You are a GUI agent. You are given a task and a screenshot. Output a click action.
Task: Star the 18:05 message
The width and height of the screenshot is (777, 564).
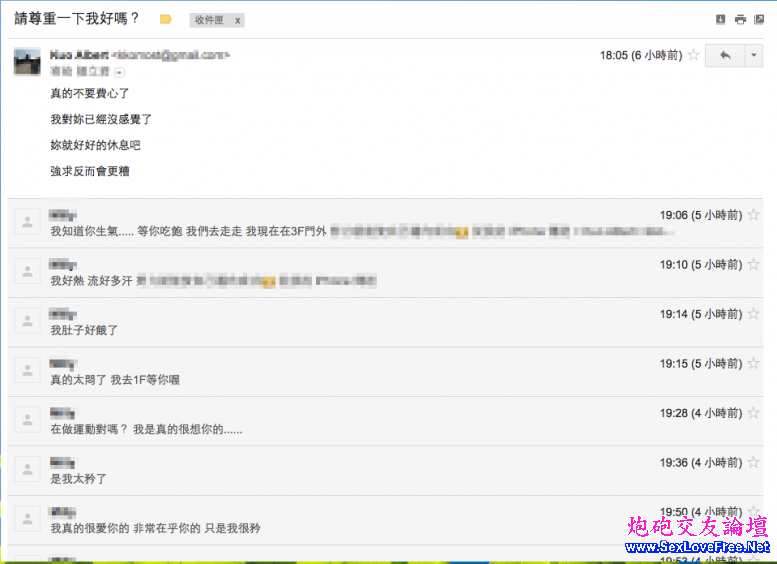click(x=693, y=55)
